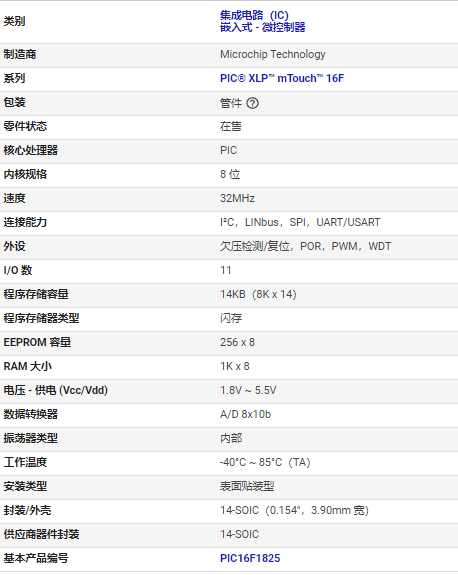Open the PIC16F1825 base product link
This screenshot has height=575, width=458.
[250, 558]
